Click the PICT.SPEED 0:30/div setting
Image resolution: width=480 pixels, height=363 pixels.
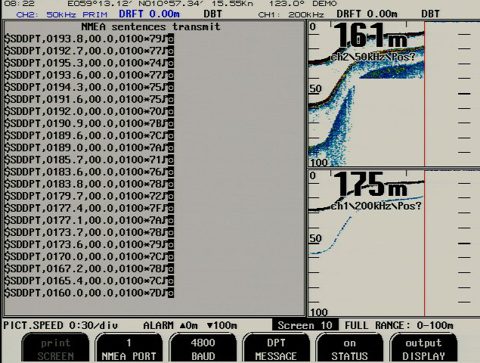click(x=60, y=325)
